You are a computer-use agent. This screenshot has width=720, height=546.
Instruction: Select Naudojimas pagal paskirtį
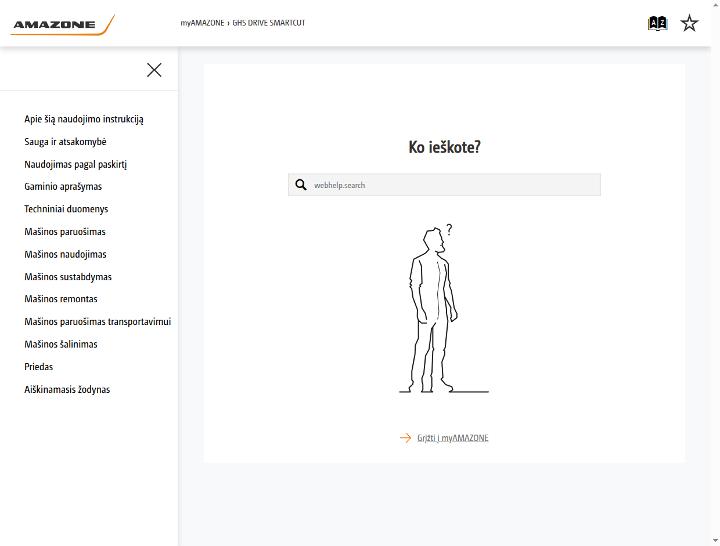pos(76,164)
